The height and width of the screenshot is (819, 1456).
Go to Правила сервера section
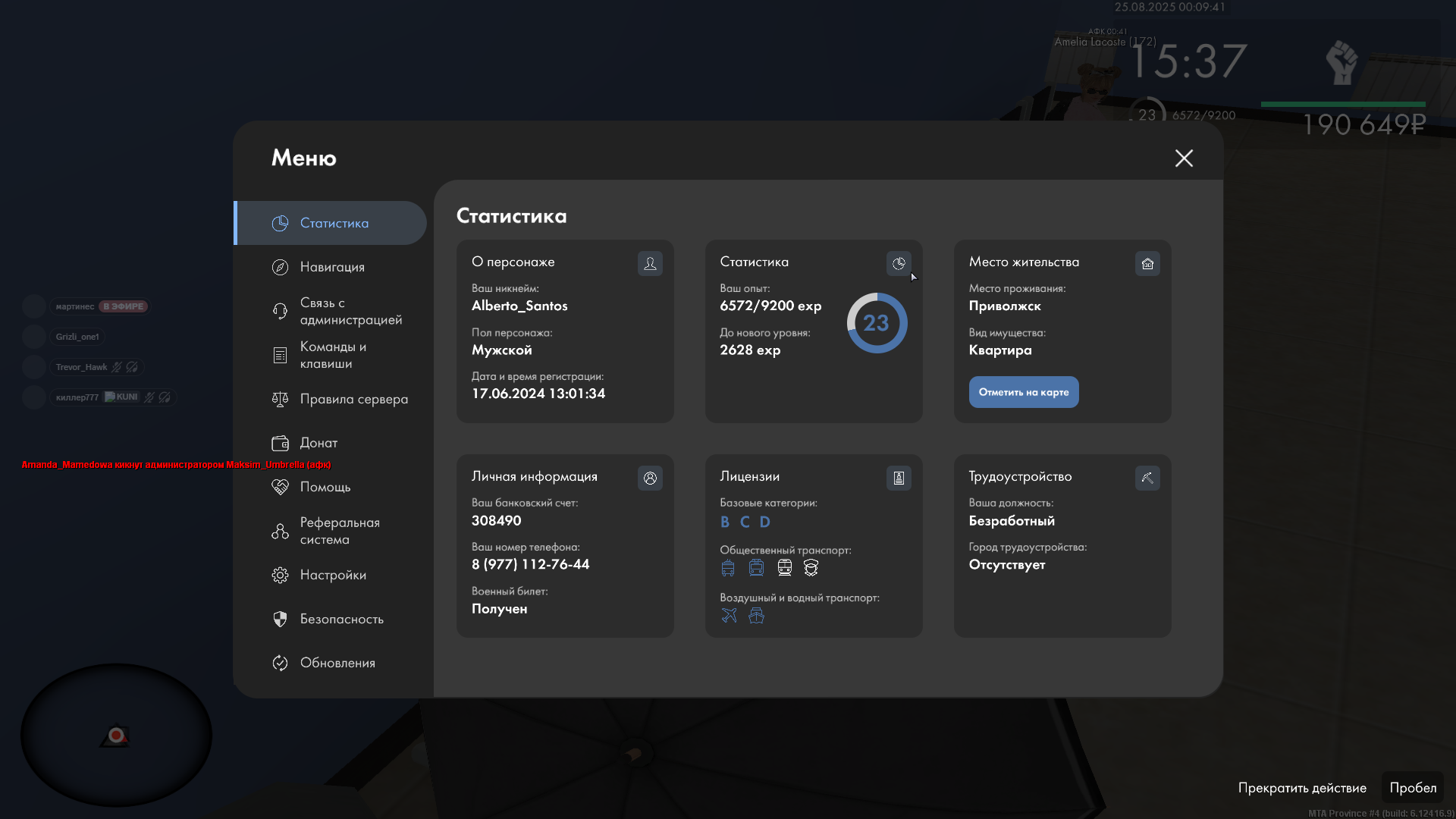(x=353, y=399)
